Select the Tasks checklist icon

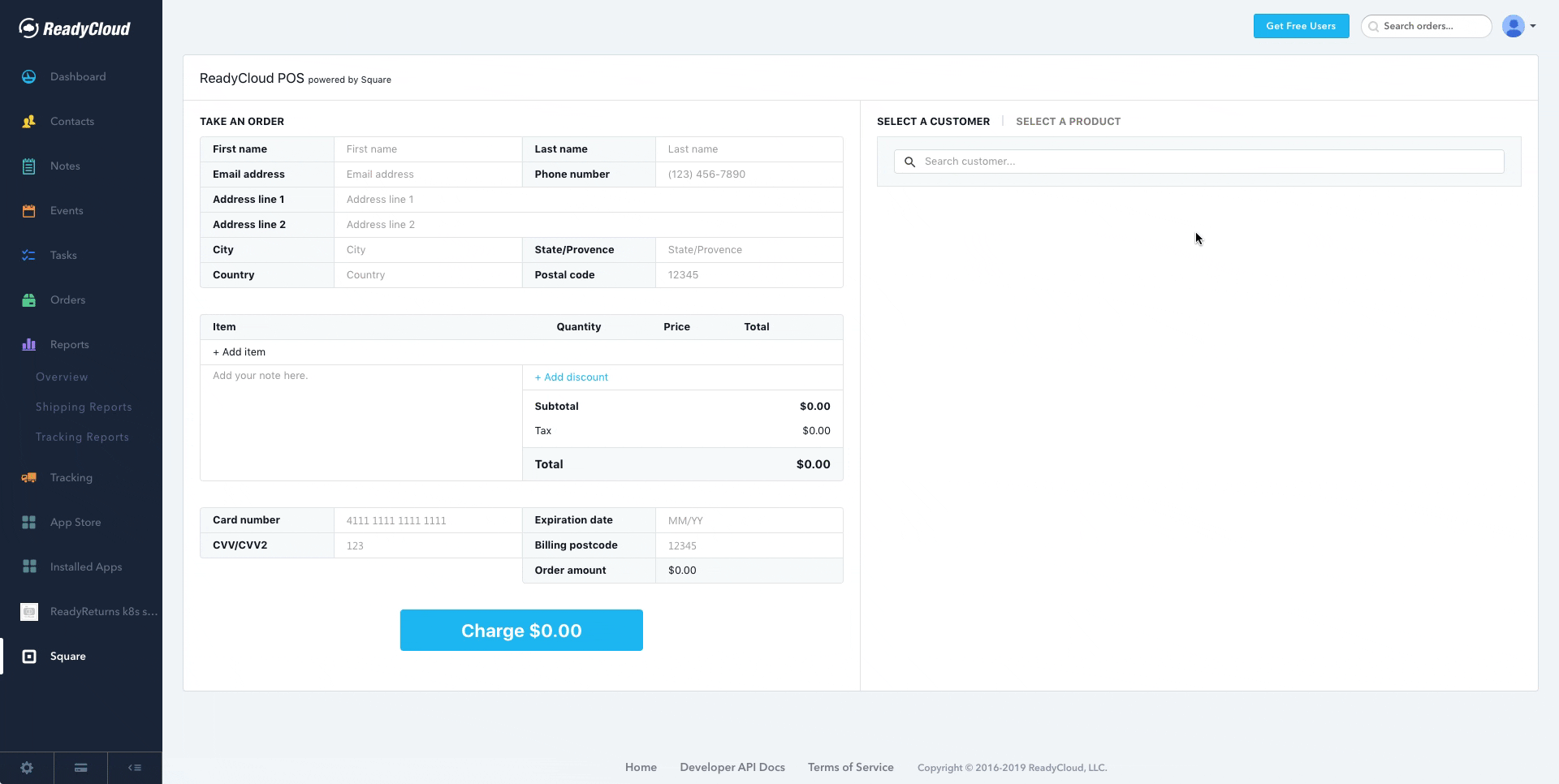(29, 255)
